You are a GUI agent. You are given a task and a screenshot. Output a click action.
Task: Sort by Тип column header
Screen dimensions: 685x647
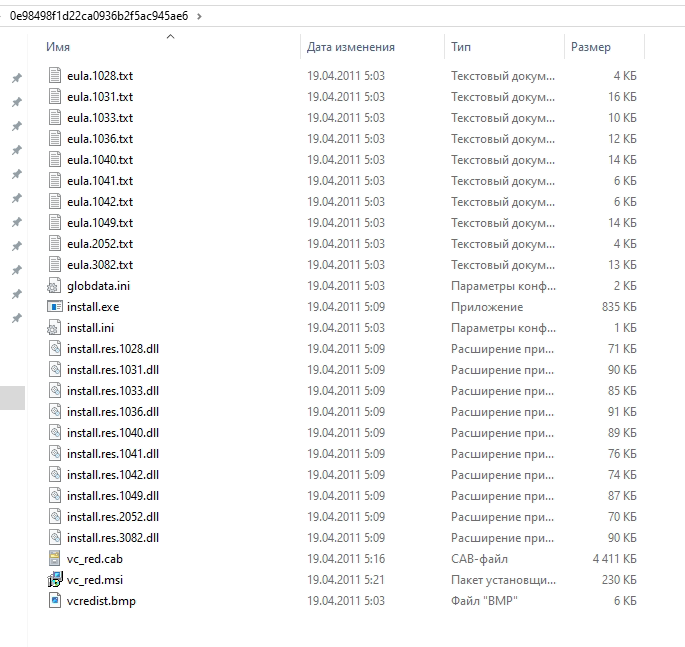(x=461, y=47)
